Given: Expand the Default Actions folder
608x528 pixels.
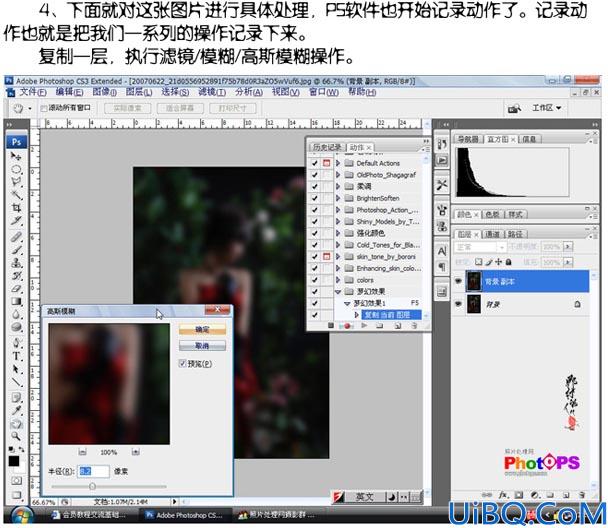Looking at the screenshot, I should click(338, 163).
